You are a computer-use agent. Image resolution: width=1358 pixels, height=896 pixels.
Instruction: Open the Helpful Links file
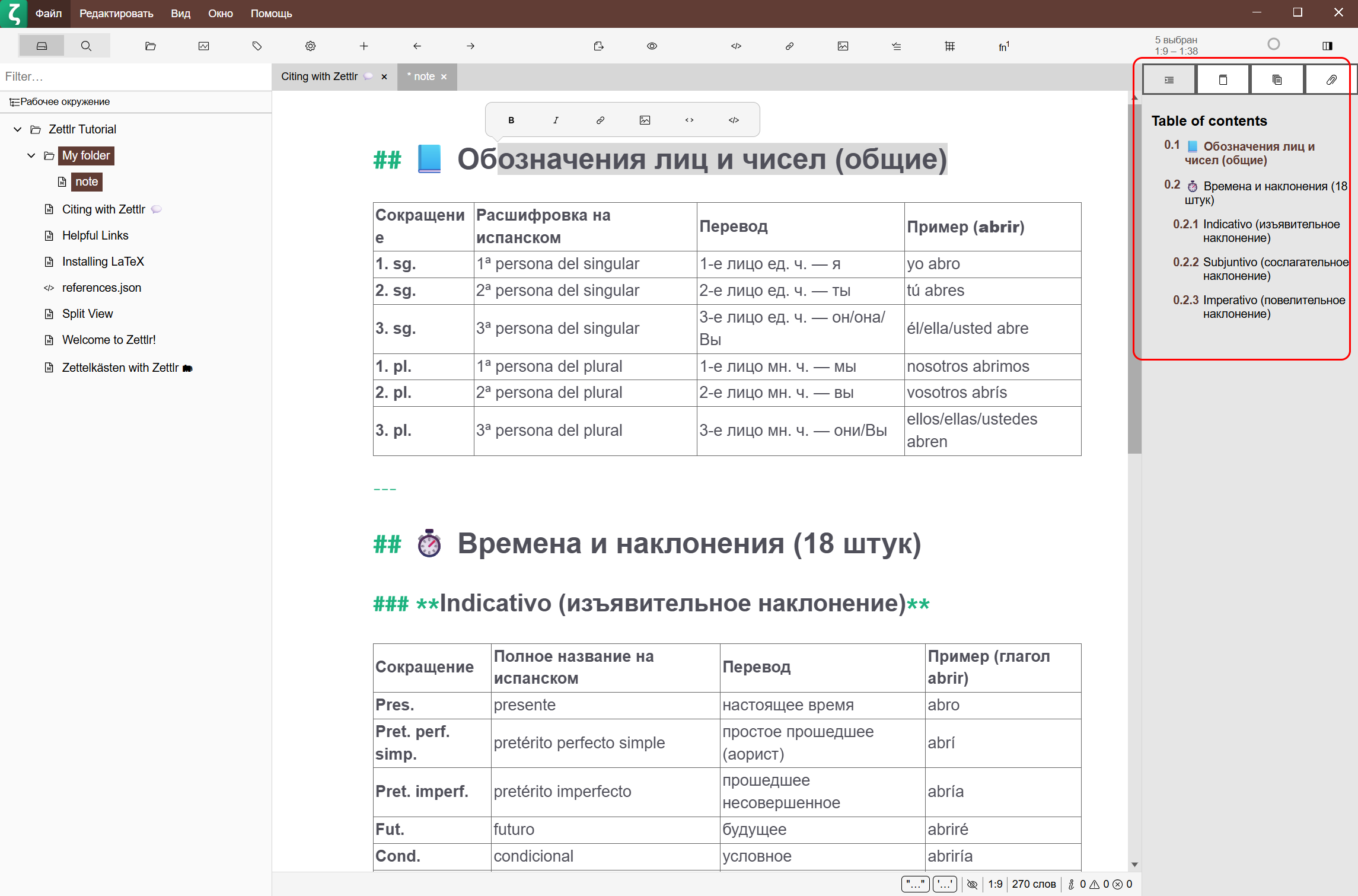(95, 235)
